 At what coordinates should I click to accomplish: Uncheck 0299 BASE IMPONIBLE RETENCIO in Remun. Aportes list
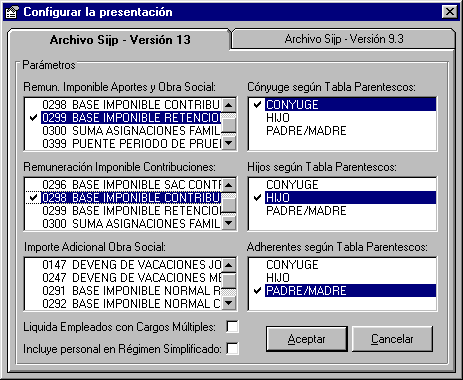[x=123, y=118]
